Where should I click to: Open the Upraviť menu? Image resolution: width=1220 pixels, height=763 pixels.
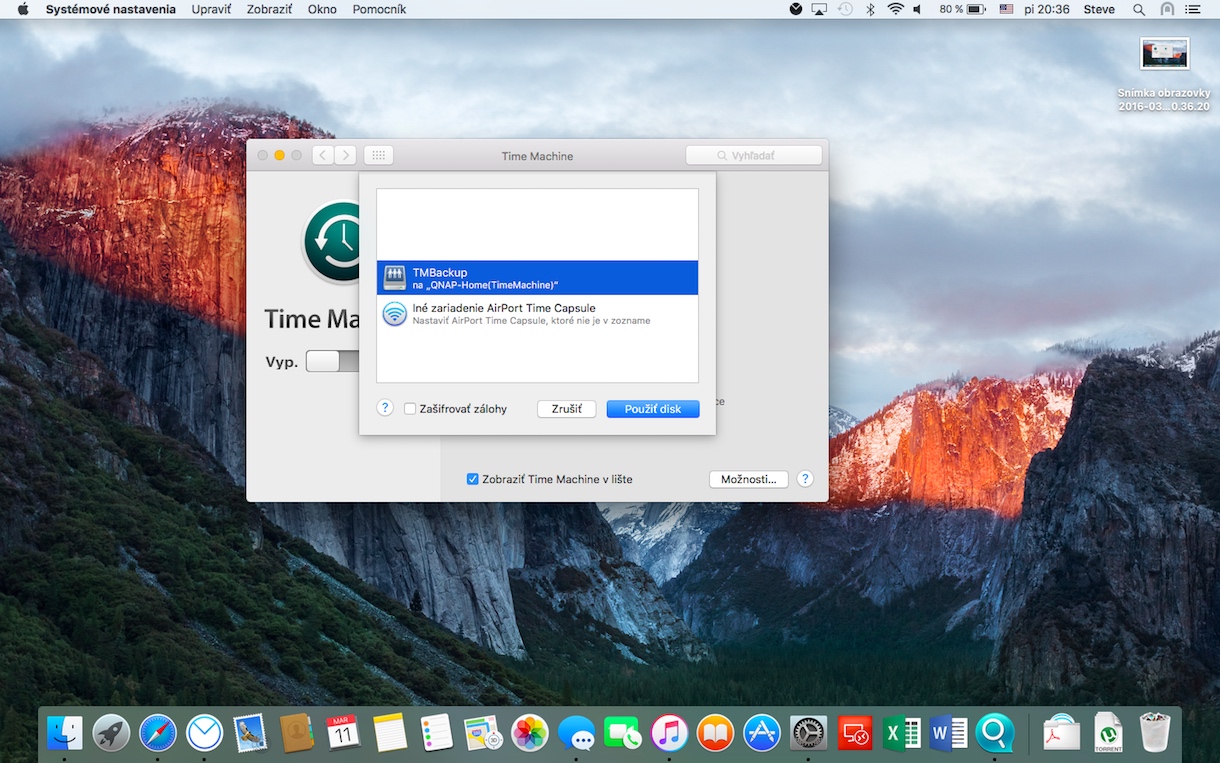[x=211, y=9]
